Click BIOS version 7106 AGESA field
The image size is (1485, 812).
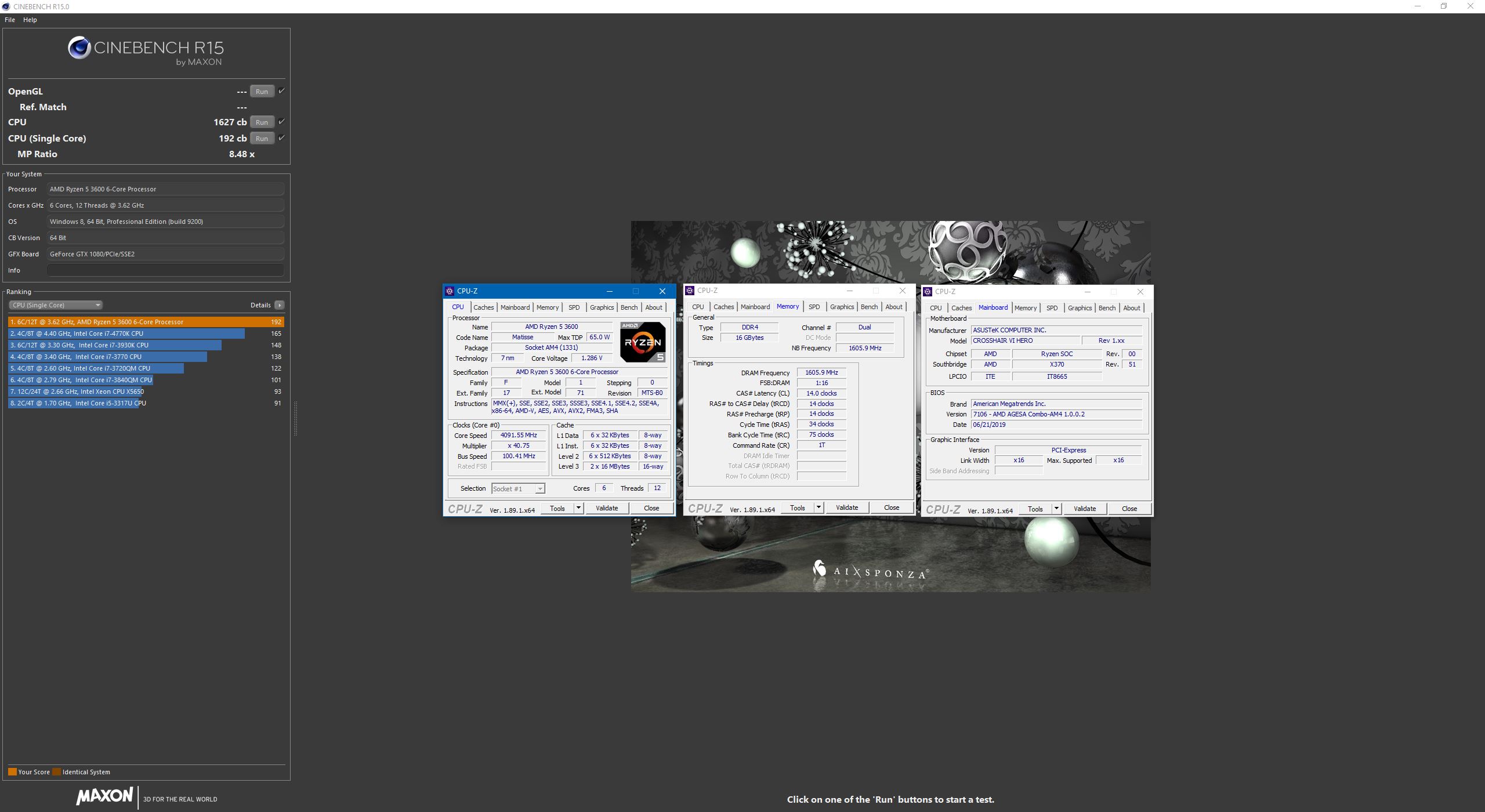(x=1057, y=414)
